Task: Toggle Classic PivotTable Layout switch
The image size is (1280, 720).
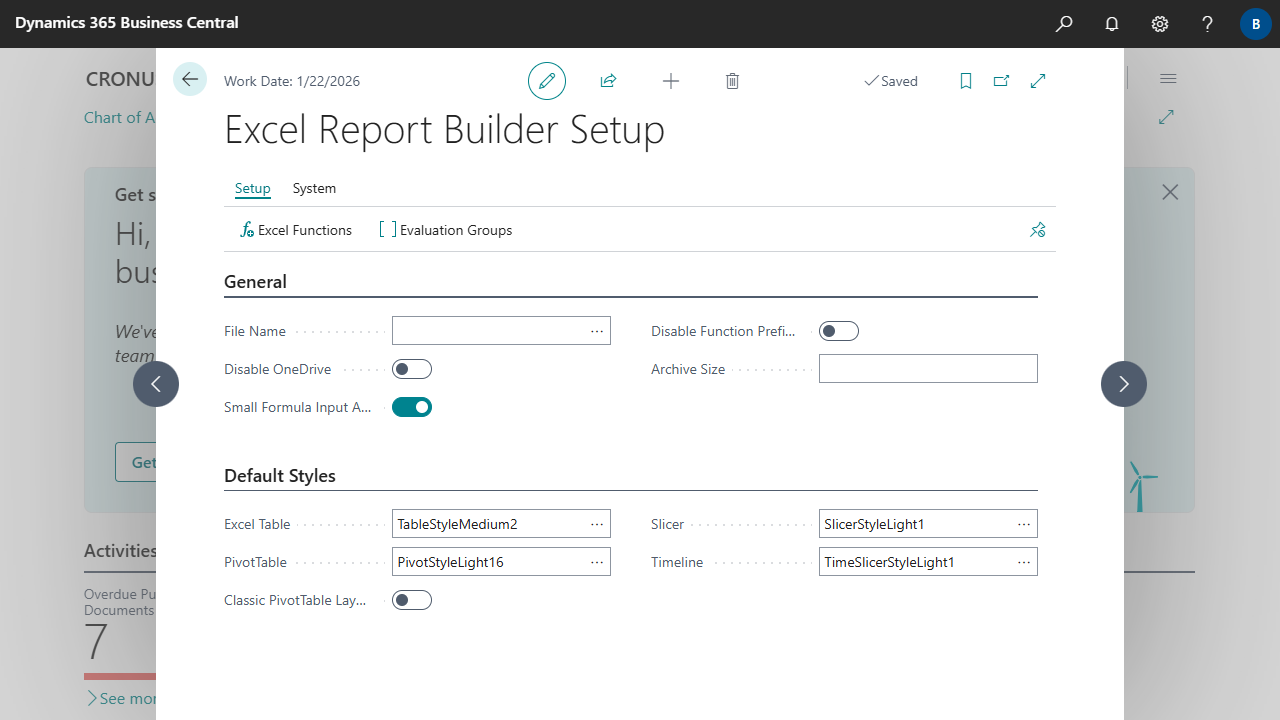Action: [412, 600]
